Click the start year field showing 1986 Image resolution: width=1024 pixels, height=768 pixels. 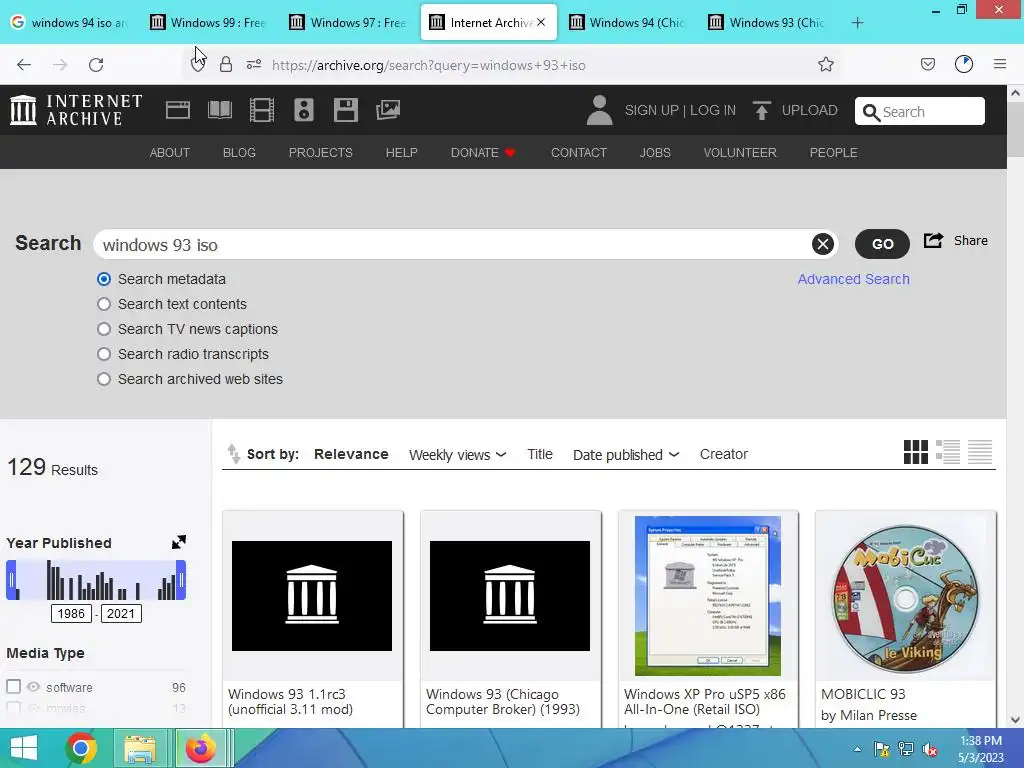[71, 613]
